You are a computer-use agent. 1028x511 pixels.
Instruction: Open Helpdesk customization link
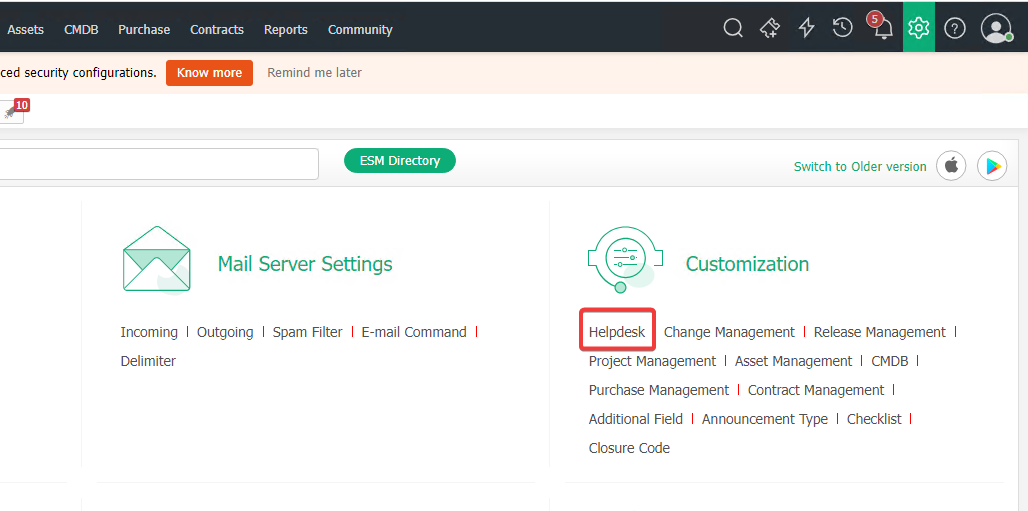[617, 332]
